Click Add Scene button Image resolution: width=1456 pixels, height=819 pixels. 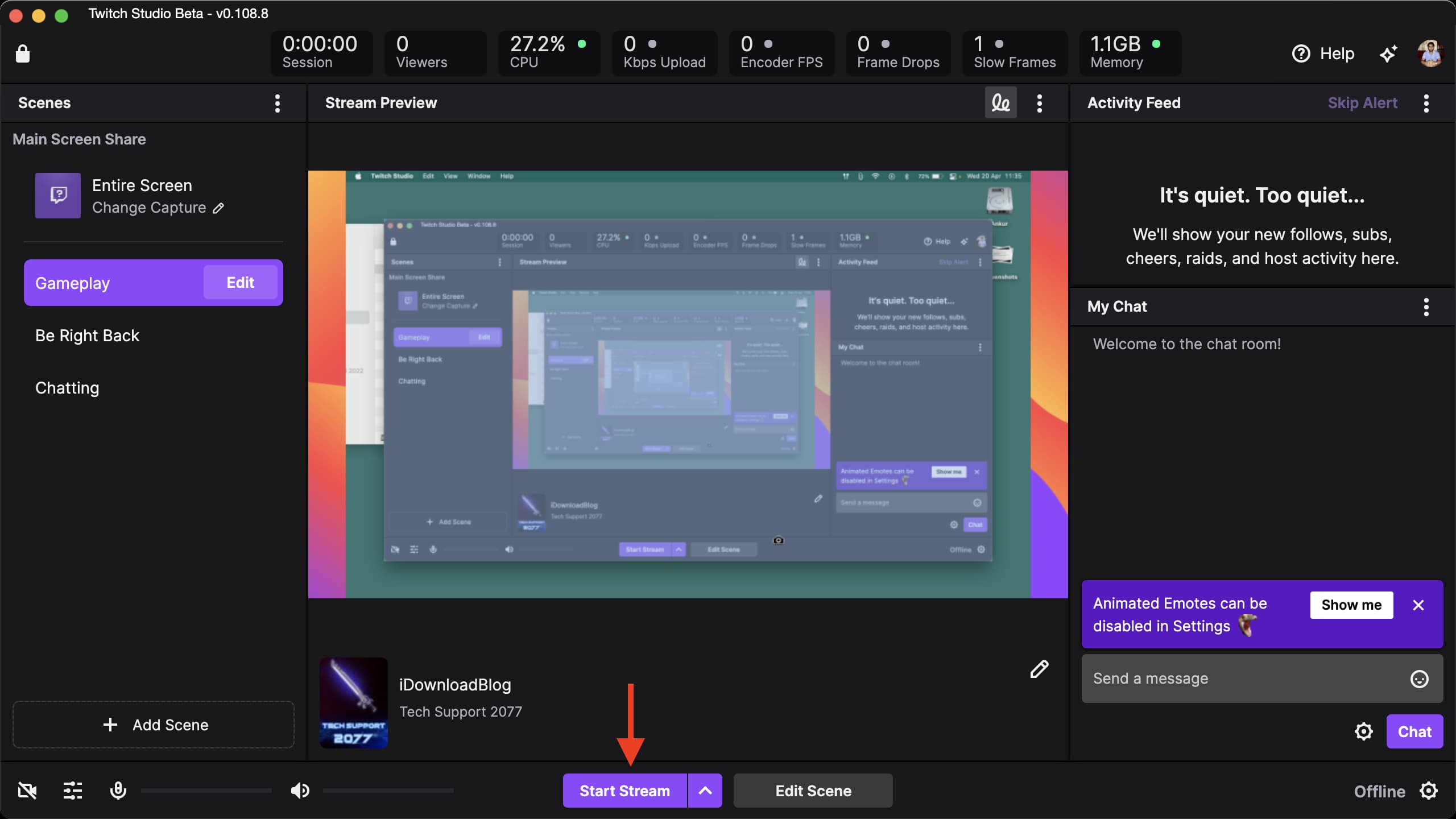click(x=154, y=725)
